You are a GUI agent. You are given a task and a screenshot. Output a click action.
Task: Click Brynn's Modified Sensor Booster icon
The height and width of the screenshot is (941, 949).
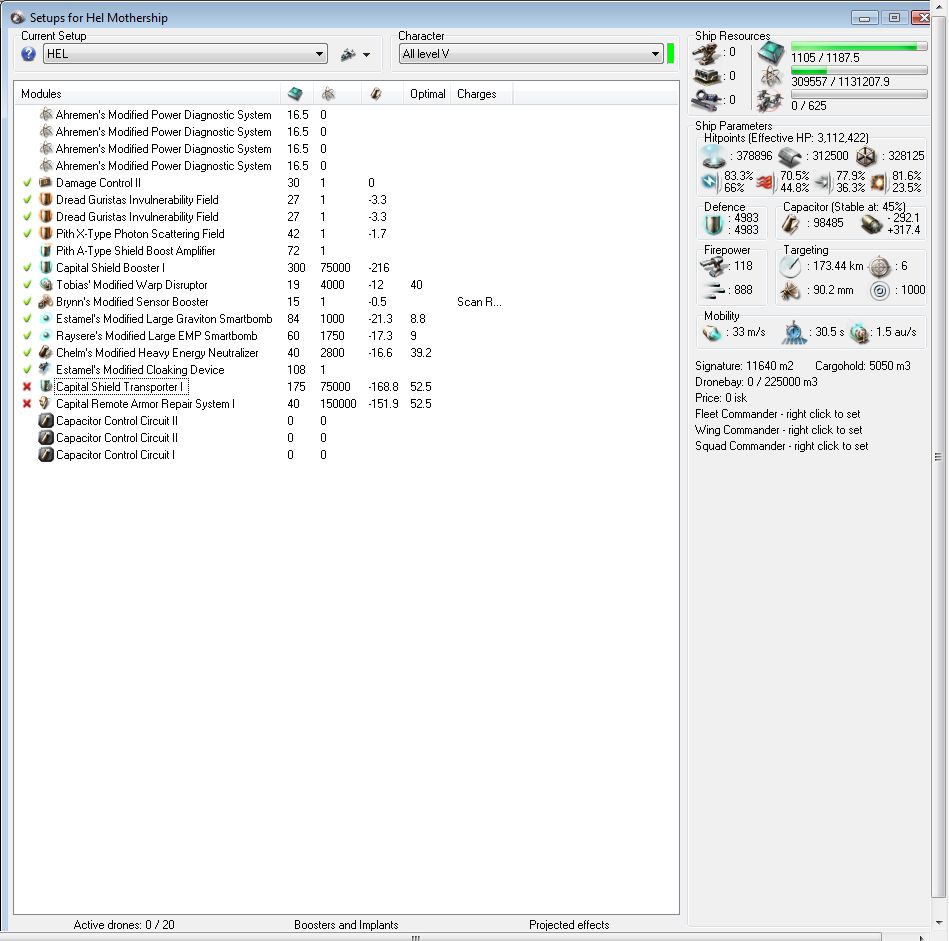click(x=45, y=301)
